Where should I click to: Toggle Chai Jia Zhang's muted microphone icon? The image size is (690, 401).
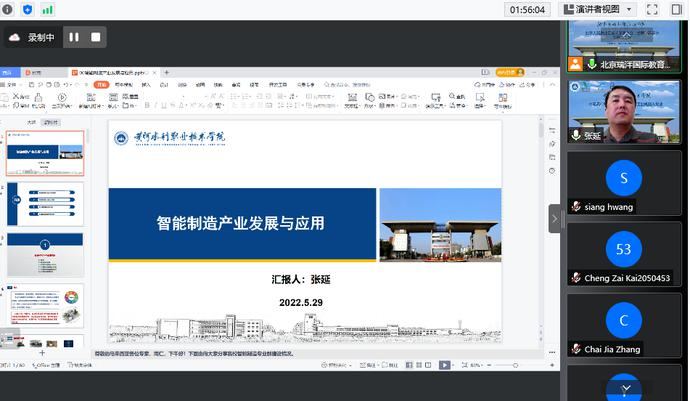576,349
